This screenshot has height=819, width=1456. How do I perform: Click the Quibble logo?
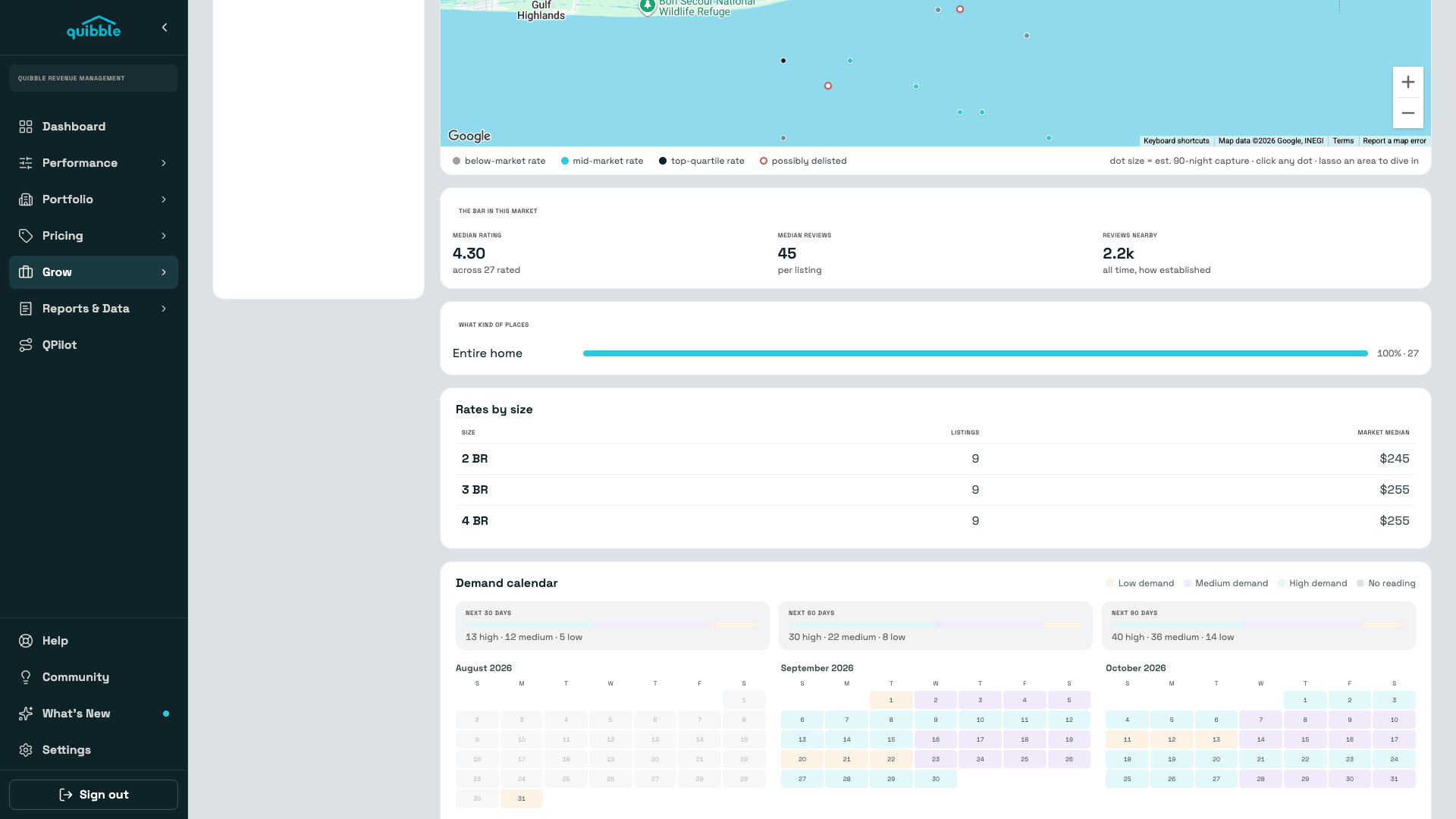[x=93, y=27]
